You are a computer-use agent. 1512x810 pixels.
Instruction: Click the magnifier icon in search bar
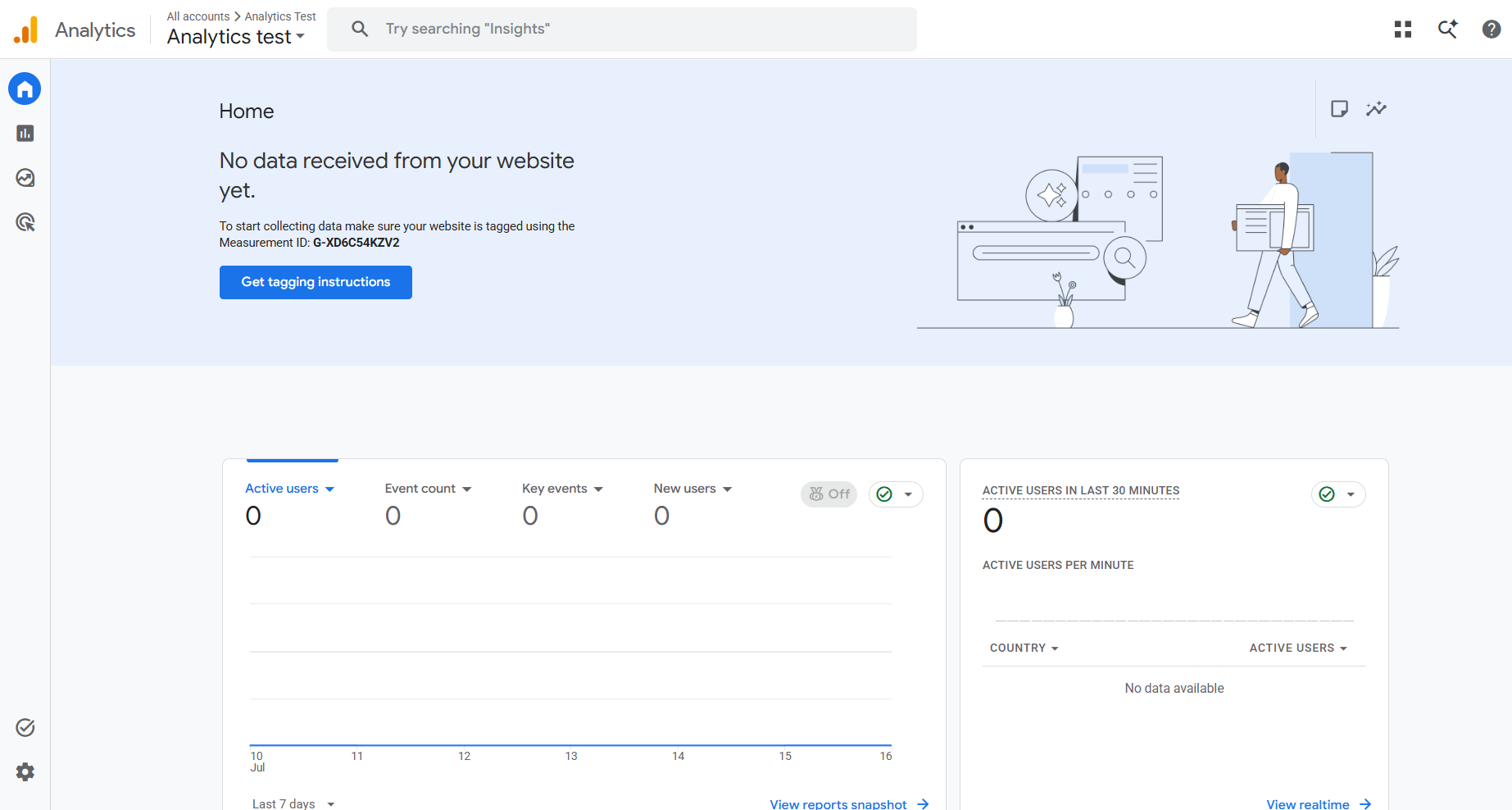point(360,30)
